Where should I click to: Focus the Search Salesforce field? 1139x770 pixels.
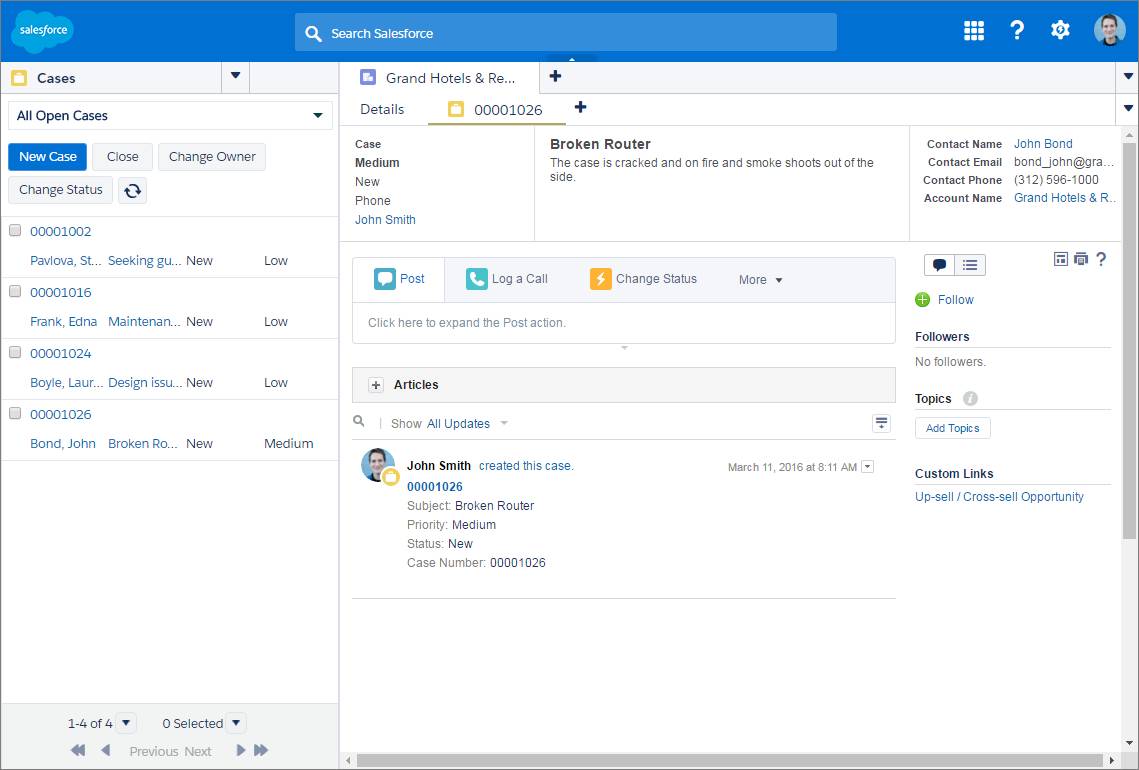tap(565, 33)
